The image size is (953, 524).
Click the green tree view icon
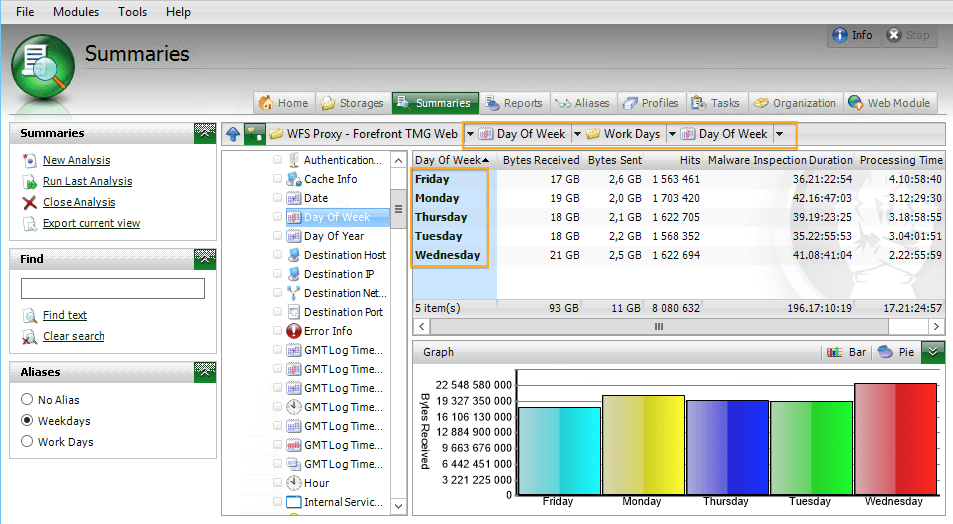(254, 134)
